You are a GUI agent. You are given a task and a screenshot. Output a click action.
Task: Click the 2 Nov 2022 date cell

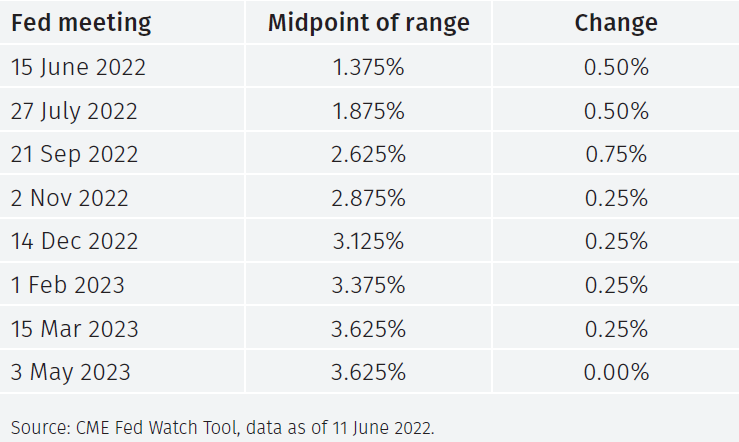tap(70, 198)
